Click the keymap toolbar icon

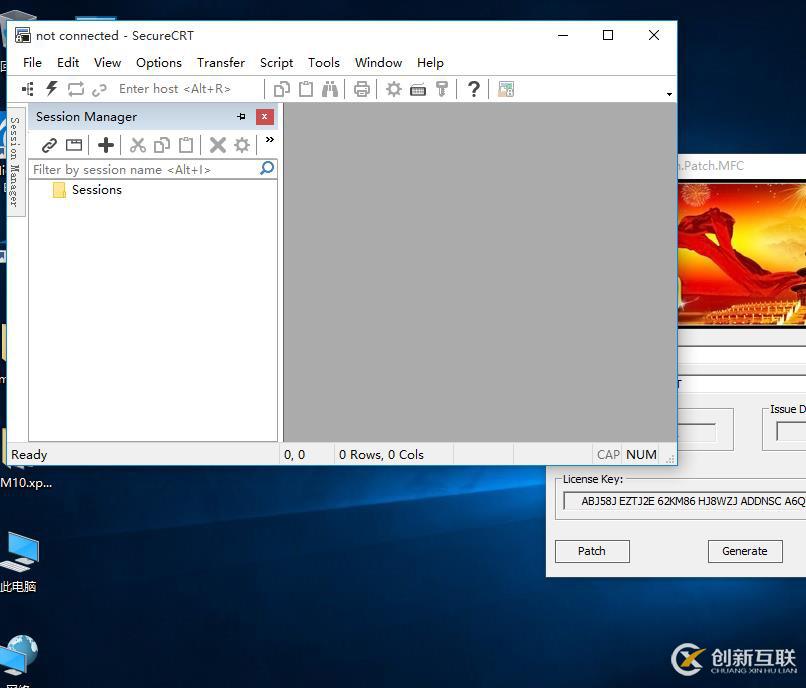pos(418,89)
